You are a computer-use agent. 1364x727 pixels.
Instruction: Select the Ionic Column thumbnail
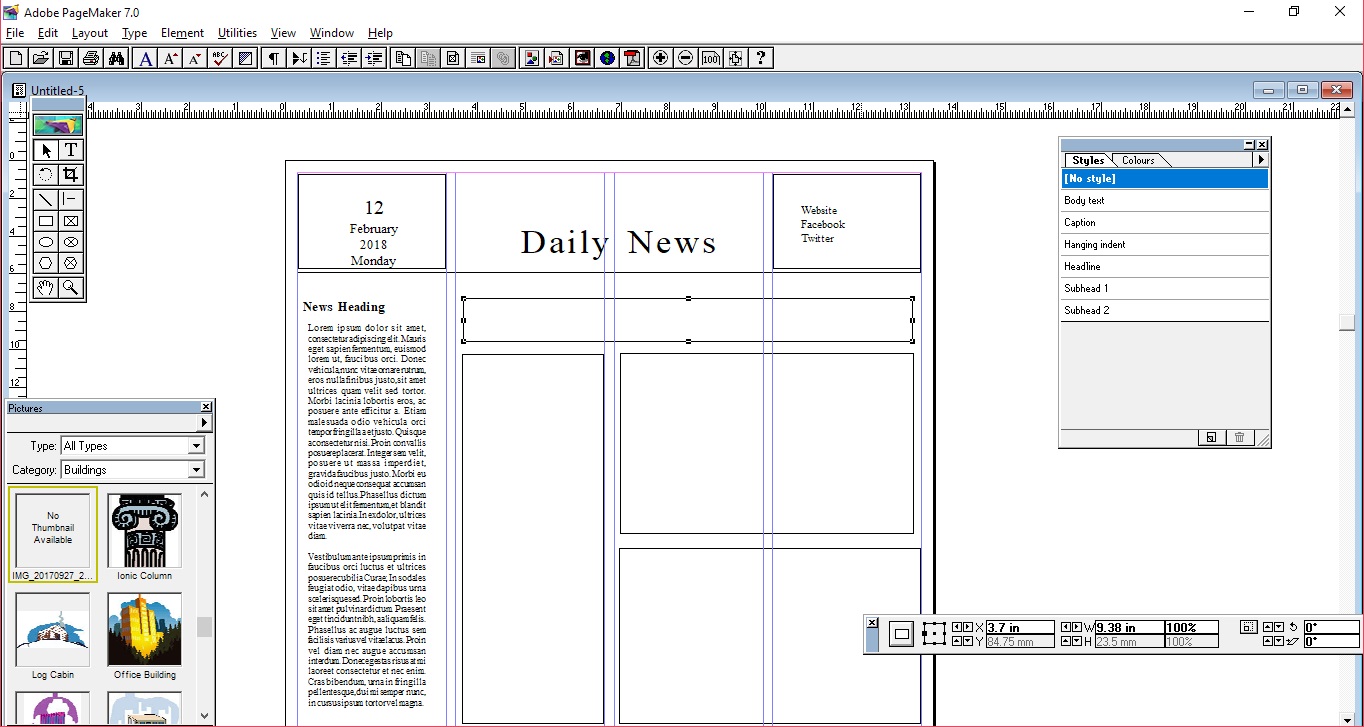pos(144,530)
